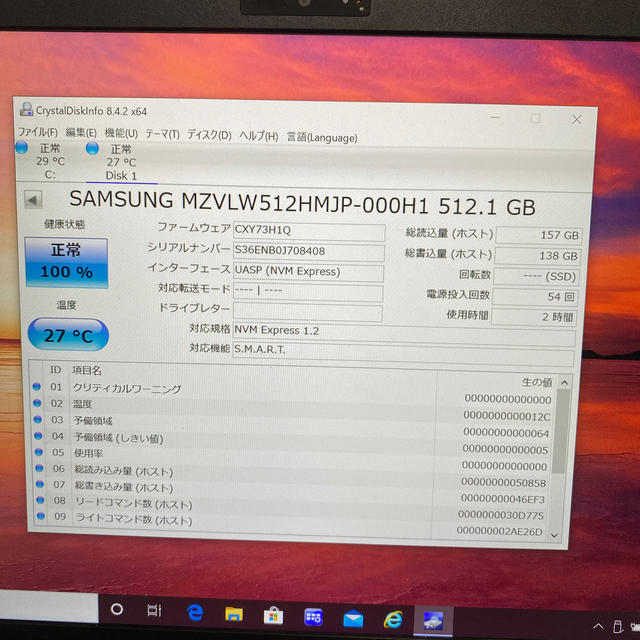Image resolution: width=640 pixels, height=640 pixels.
Task: Select row 06 総読み込み量 (ホスト)
Action: pos(292,475)
